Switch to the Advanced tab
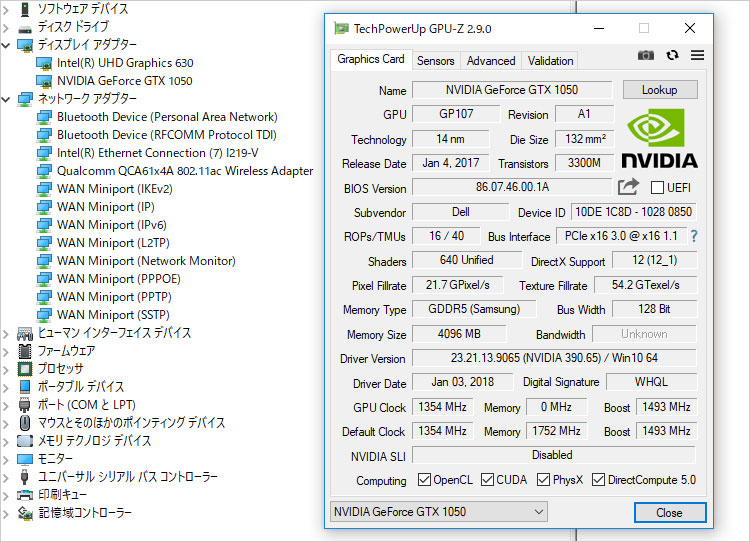This screenshot has width=750, height=542. click(x=491, y=61)
